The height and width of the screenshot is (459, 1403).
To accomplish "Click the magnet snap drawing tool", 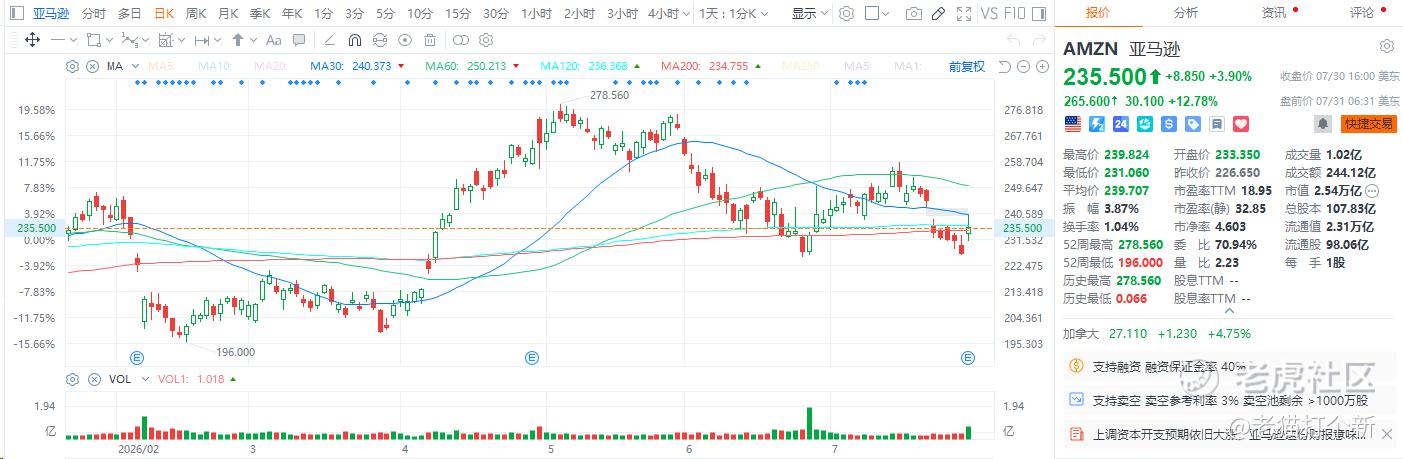I will (354, 40).
